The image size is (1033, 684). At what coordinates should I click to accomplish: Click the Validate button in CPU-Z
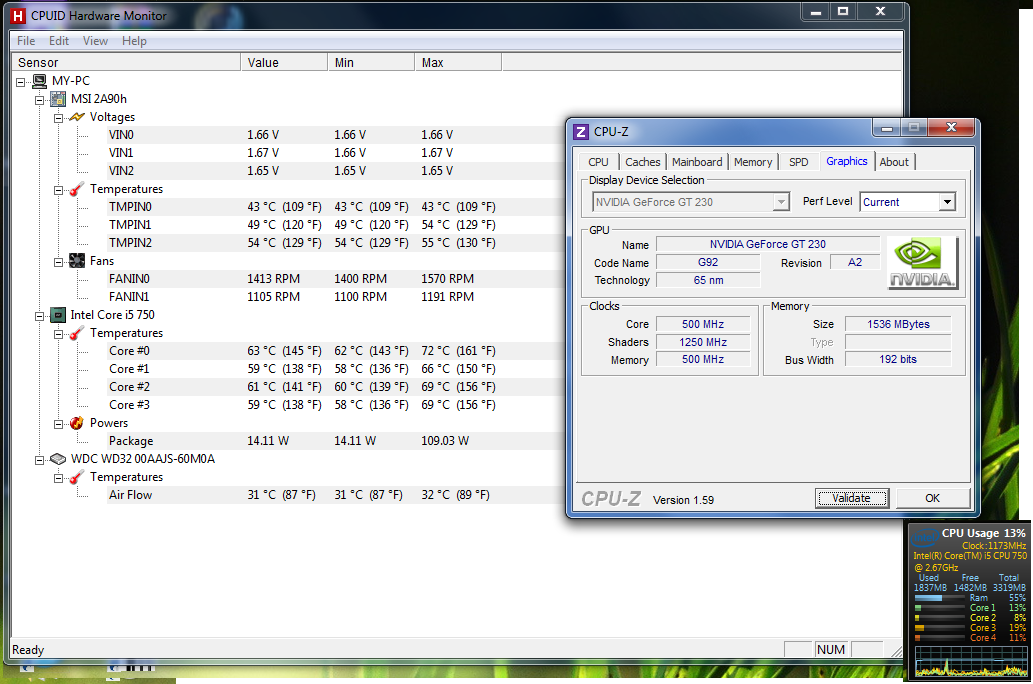coord(851,498)
